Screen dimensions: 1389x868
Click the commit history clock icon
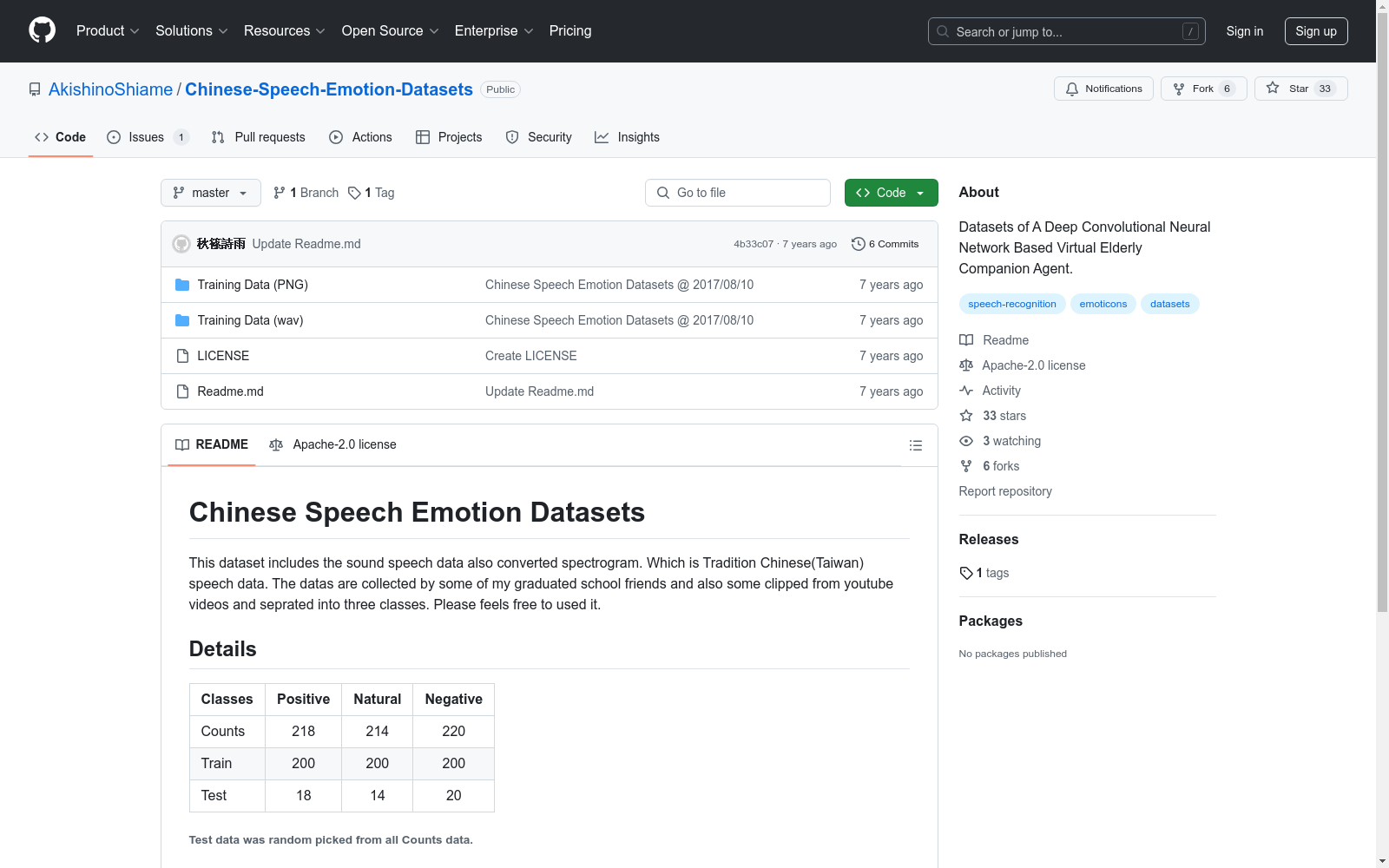pyautogui.click(x=859, y=244)
